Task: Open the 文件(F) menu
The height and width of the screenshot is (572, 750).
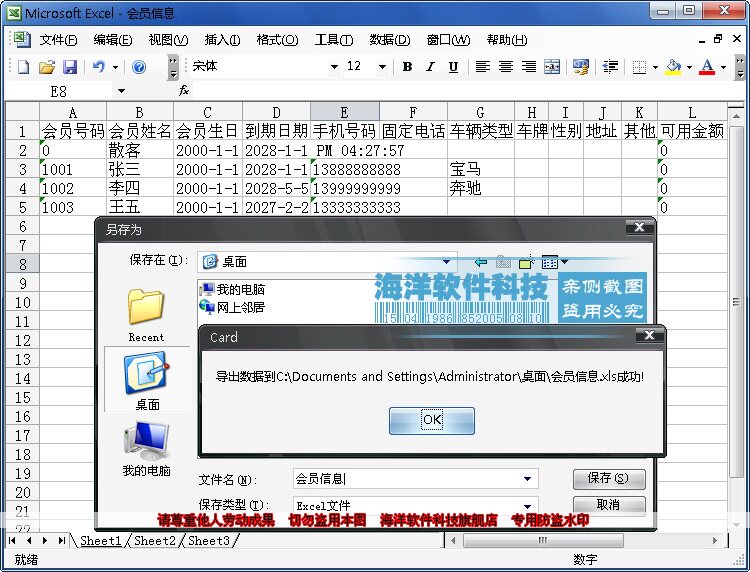Action: coord(58,40)
